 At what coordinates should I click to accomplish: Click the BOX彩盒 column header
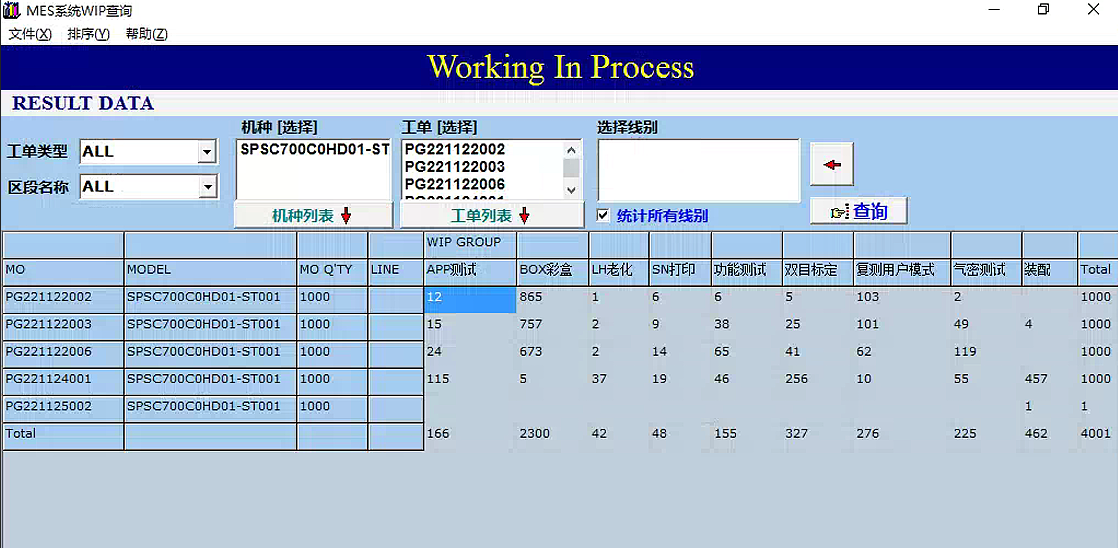552,270
